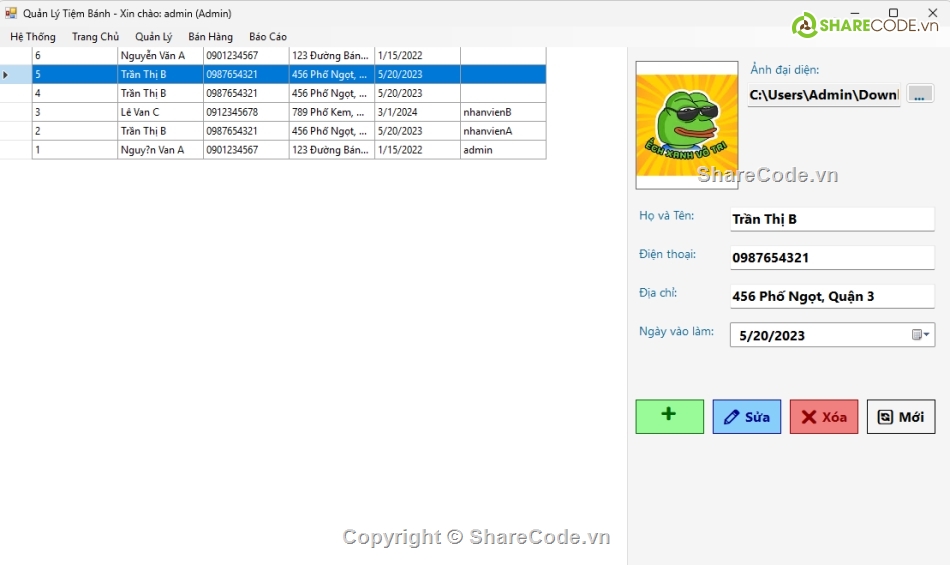Click the Địa chỉ input field
950x565 pixels.
831,296
